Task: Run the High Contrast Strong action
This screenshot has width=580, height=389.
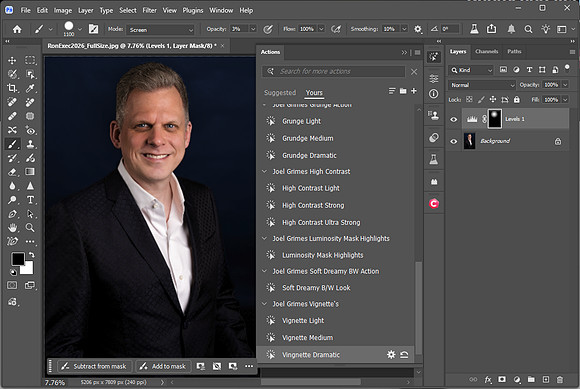Action: [313, 205]
